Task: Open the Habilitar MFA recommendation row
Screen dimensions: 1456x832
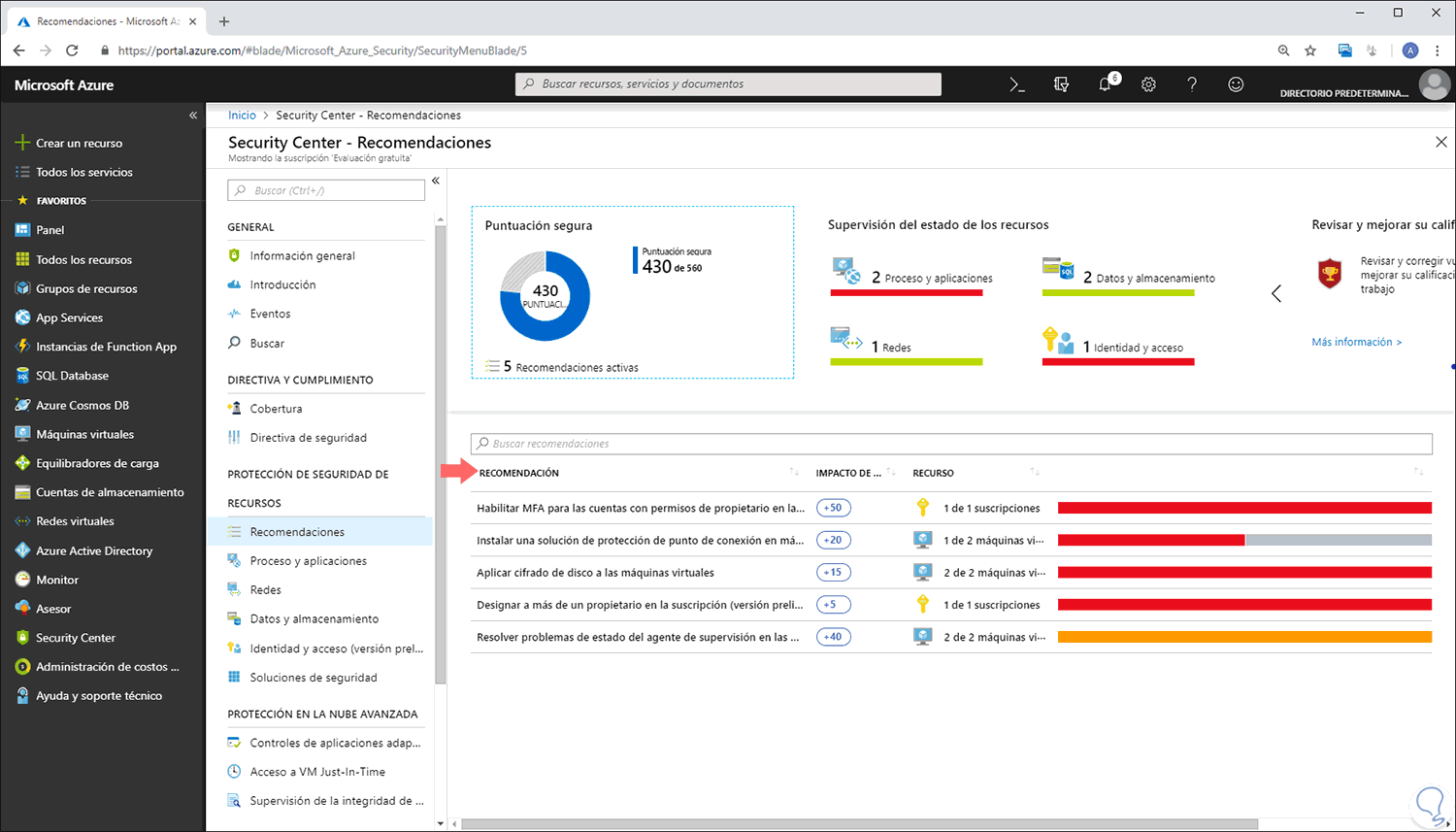Action: coord(951,508)
